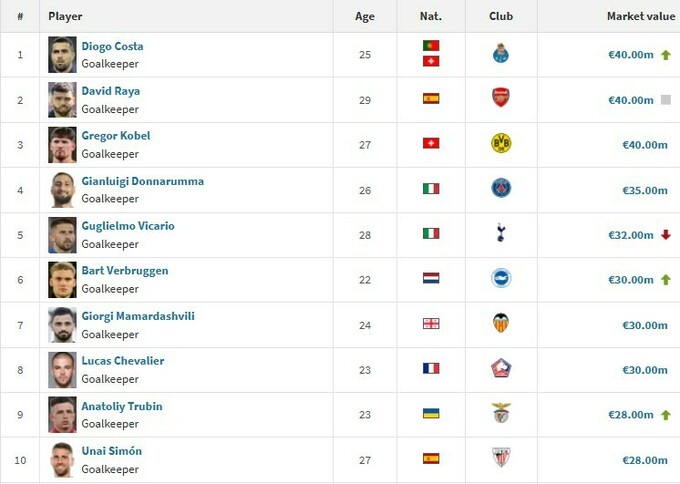Viewport: 680px width, 484px height.
Task: Click the Lille club crest
Action: 501,368
